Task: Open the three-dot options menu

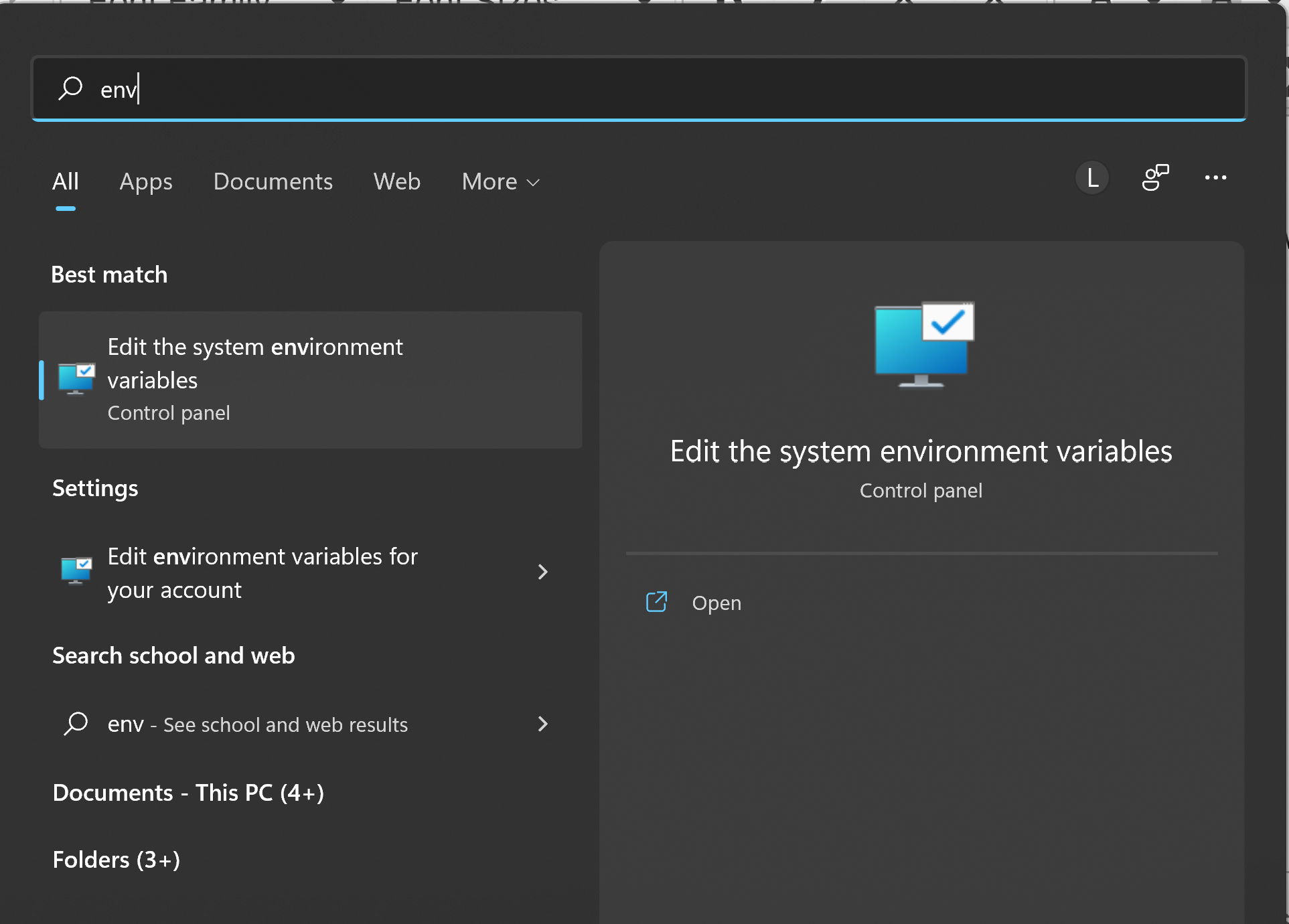Action: [1215, 178]
